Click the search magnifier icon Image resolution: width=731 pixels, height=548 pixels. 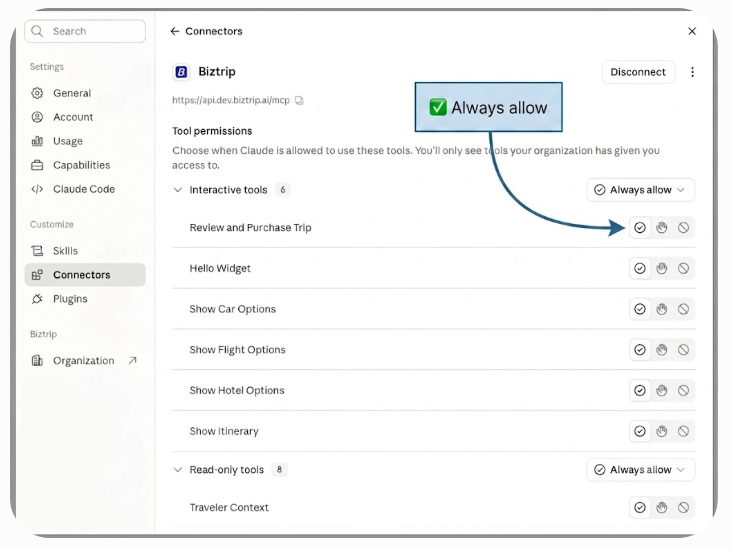pyautogui.click(x=37, y=31)
